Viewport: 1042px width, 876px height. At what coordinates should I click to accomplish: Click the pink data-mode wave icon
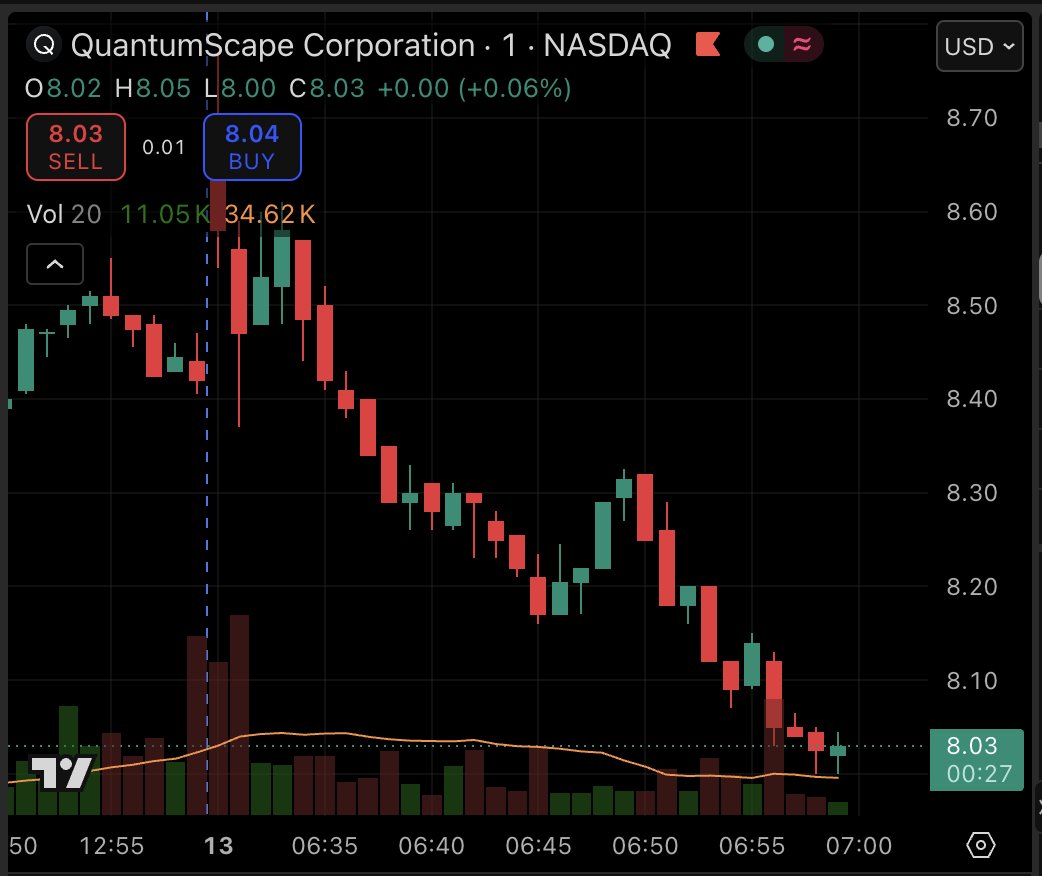pyautogui.click(x=802, y=45)
